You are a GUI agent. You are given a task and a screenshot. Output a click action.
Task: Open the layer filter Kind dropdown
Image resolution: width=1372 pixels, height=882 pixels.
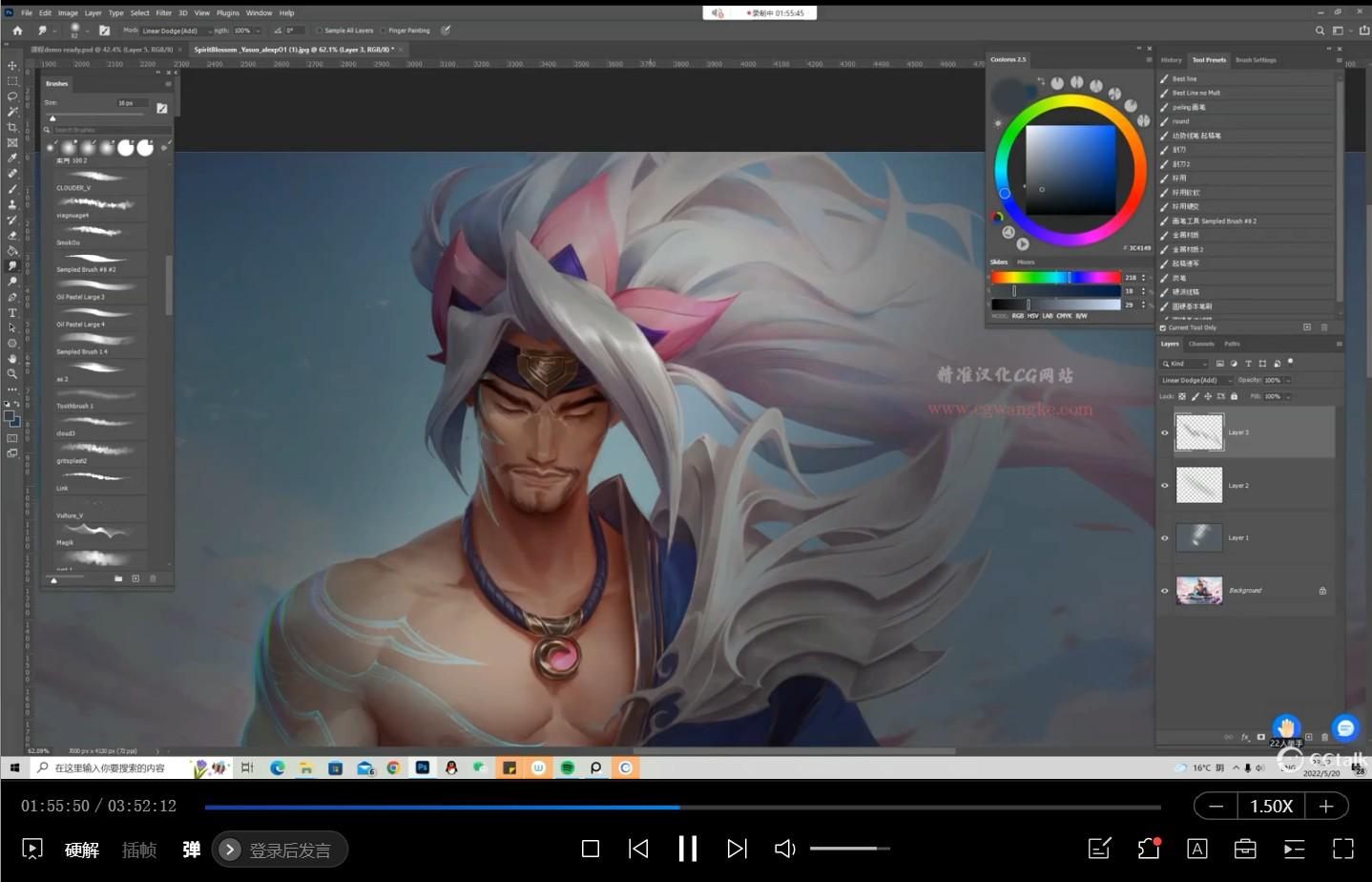(x=1184, y=364)
